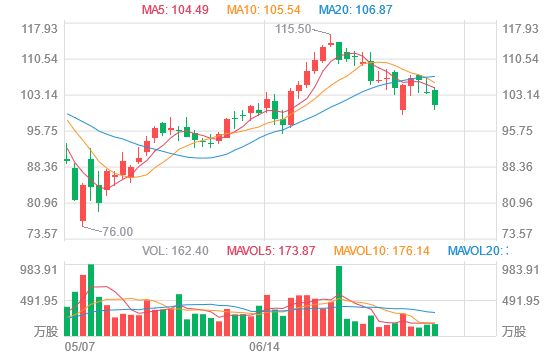Click the left 万股 unit label

pyautogui.click(x=46, y=331)
